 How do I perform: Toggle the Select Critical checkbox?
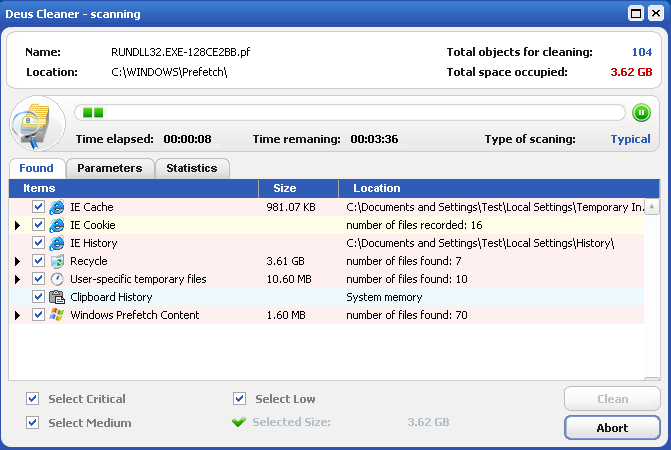33,399
